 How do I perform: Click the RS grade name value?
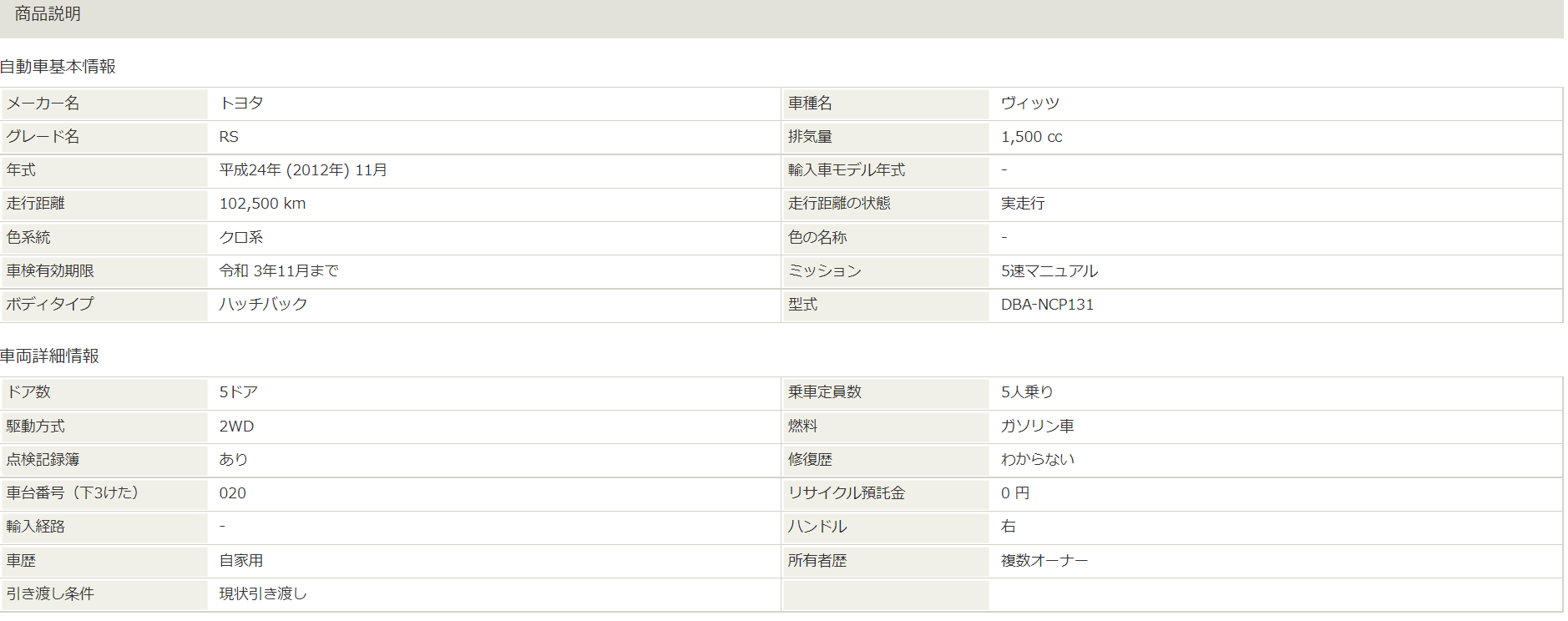point(229,137)
